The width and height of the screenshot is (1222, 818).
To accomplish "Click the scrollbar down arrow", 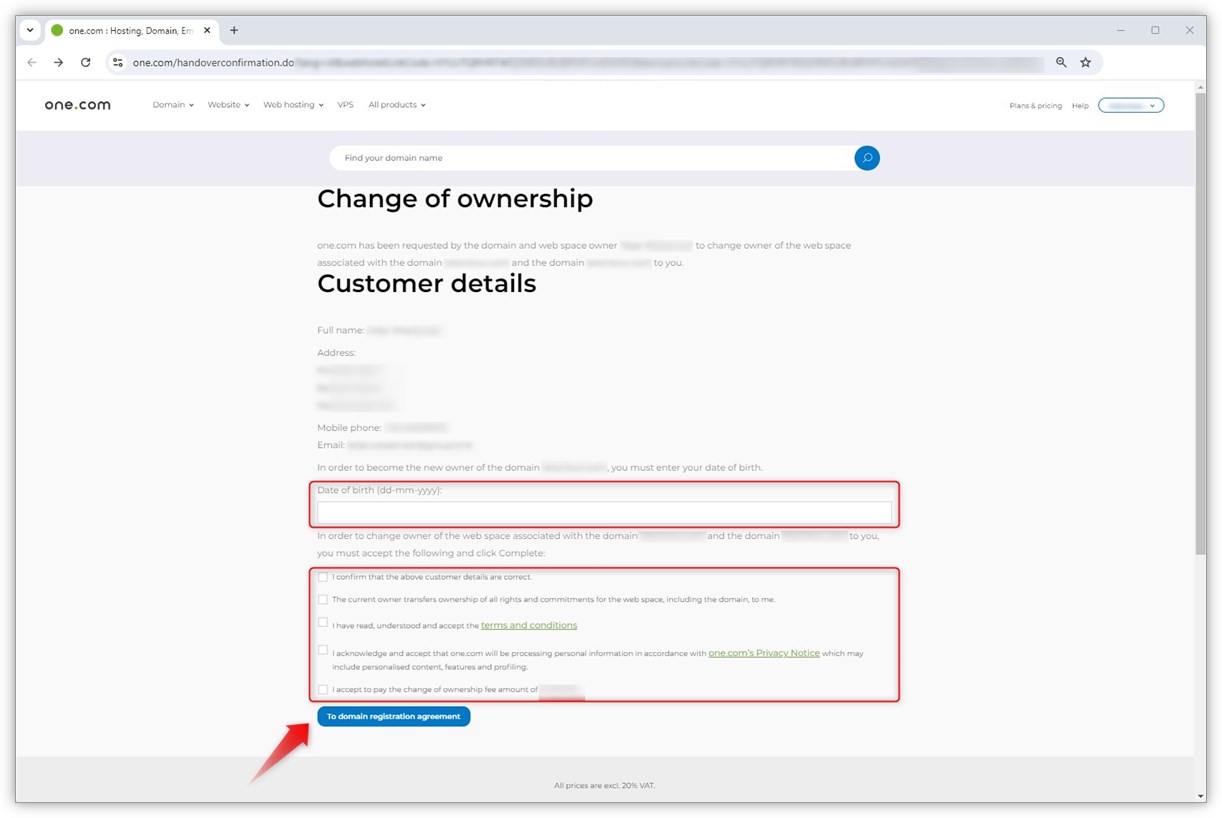I will click(x=1200, y=796).
